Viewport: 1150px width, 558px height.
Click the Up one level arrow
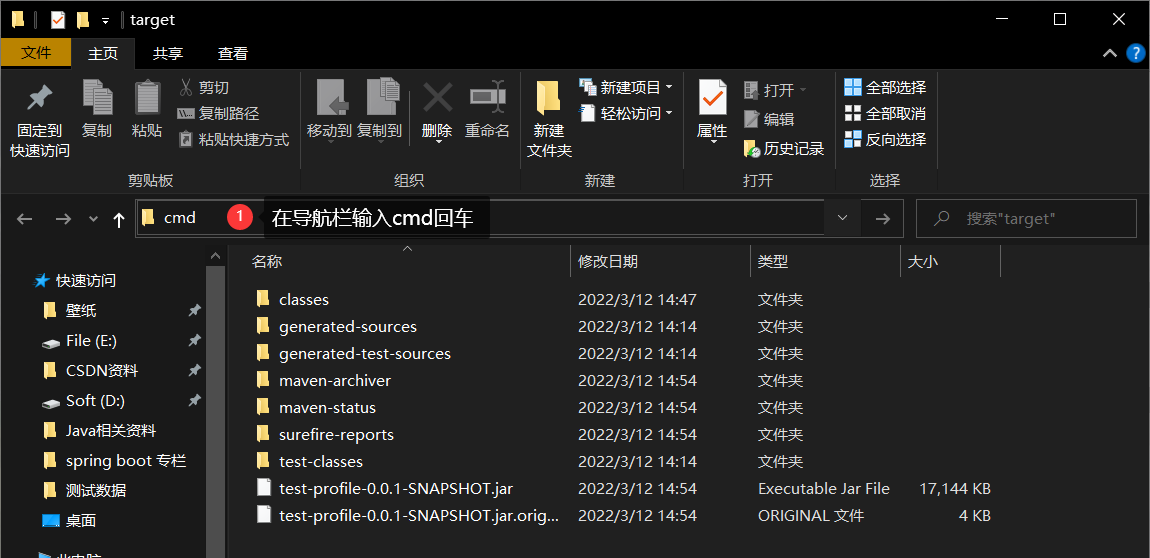tap(119, 219)
